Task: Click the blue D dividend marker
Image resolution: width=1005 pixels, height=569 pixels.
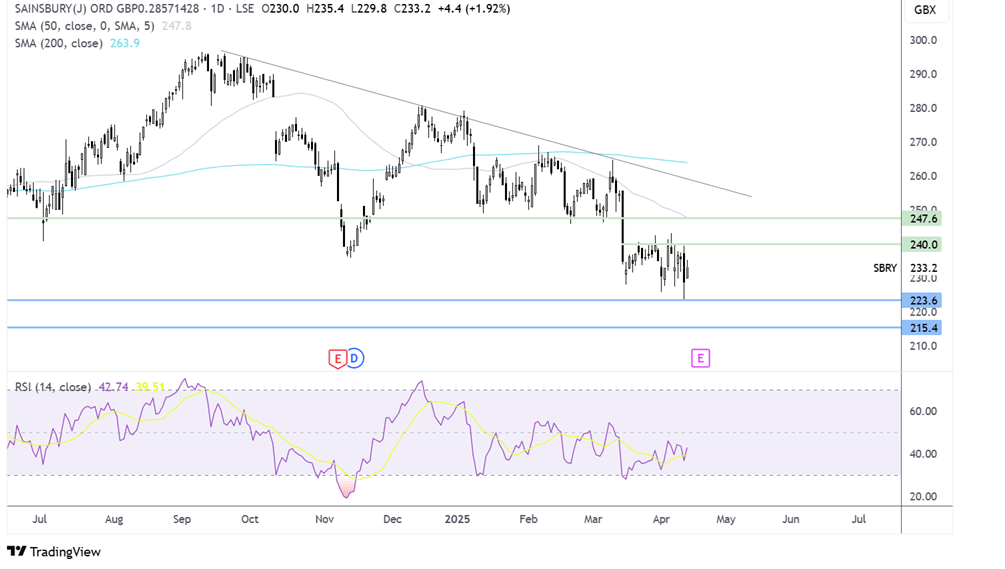Action: point(355,358)
